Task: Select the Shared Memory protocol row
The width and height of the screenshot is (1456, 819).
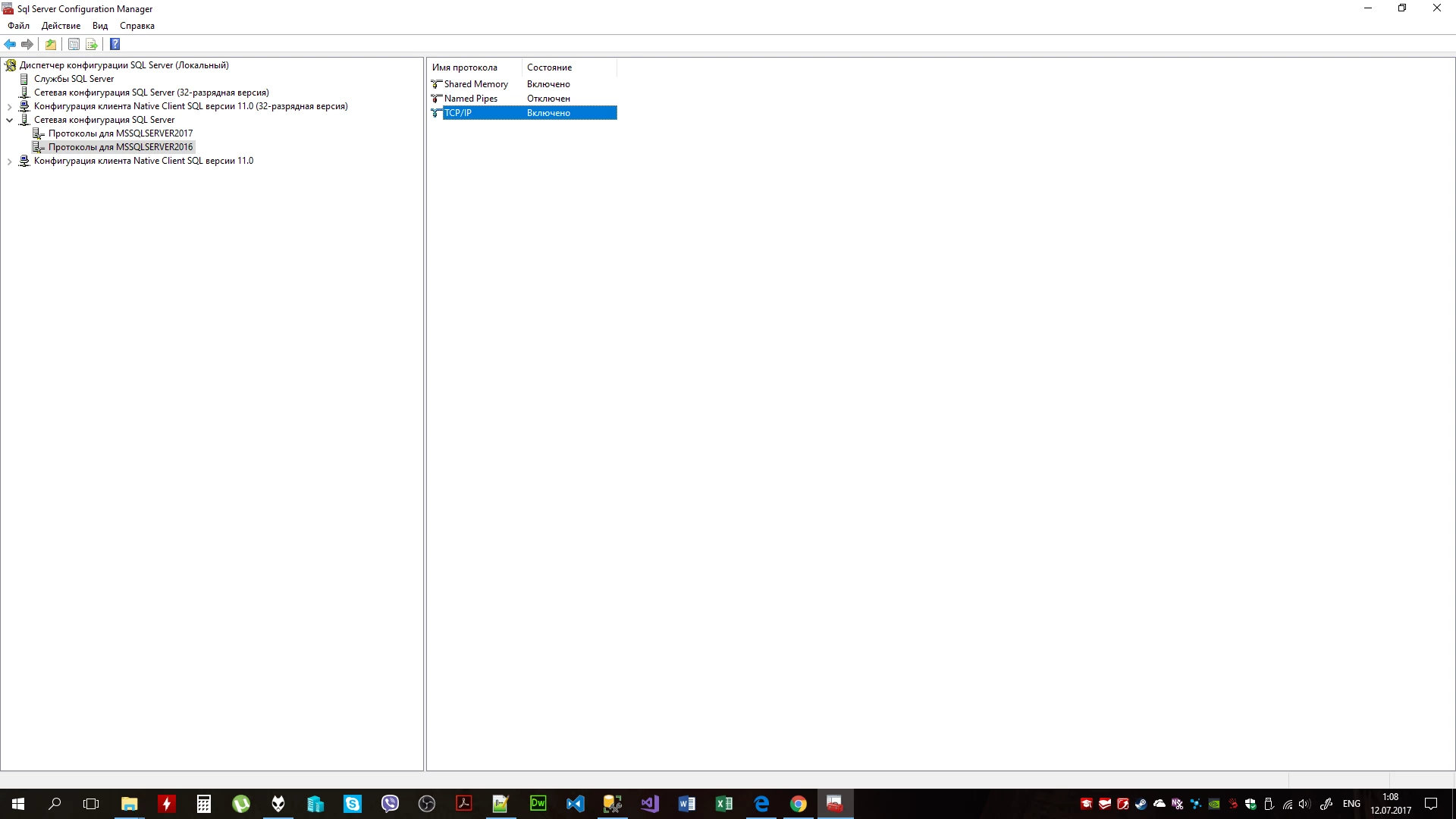Action: 475,84
